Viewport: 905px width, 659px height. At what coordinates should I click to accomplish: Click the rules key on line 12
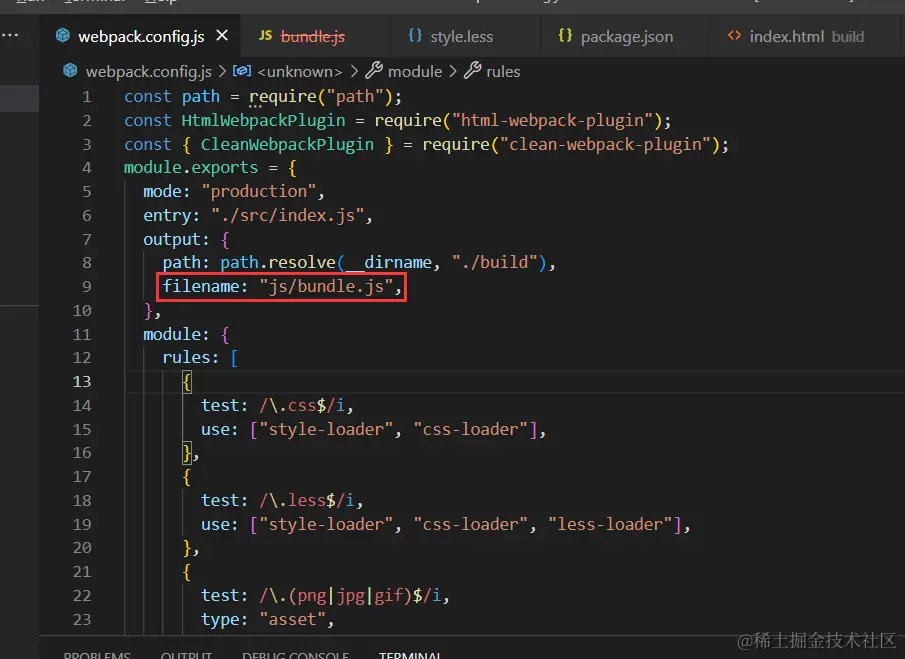[x=186, y=358]
